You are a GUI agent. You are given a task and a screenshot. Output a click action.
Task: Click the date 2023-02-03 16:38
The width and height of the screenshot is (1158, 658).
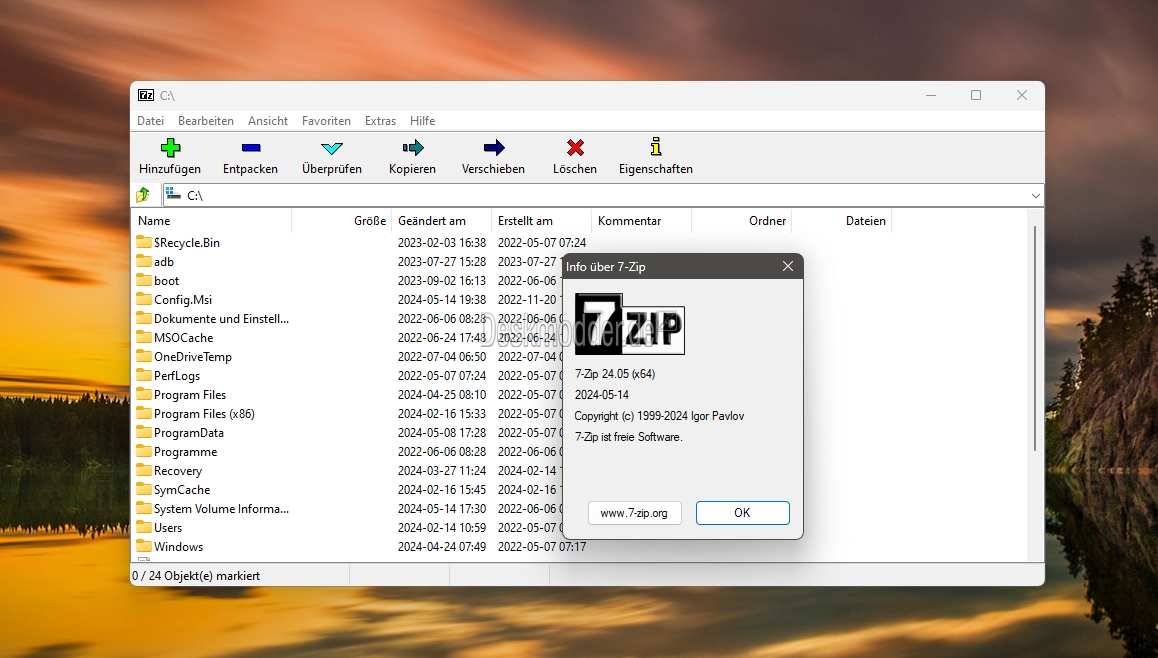point(442,242)
